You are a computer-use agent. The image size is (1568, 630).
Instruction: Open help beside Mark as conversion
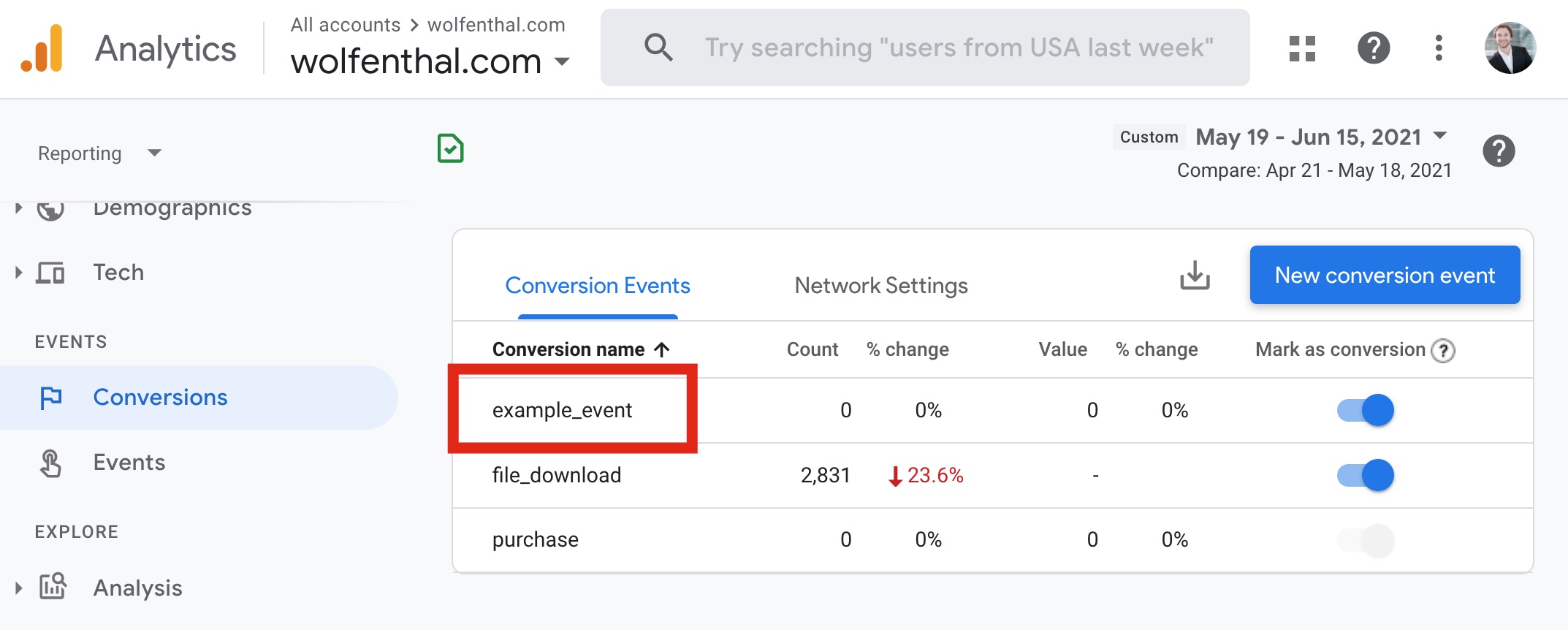tap(1443, 351)
